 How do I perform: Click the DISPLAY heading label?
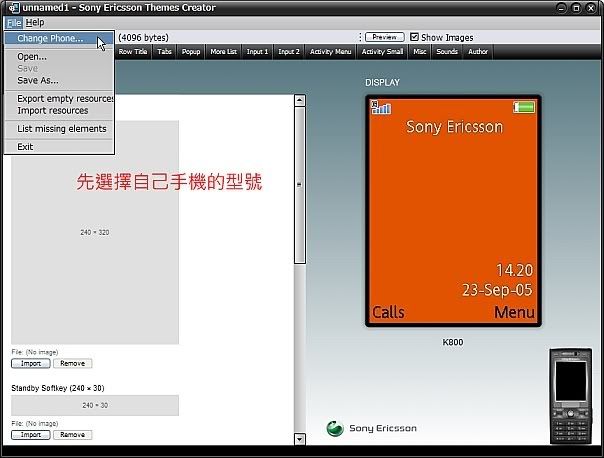[x=382, y=82]
